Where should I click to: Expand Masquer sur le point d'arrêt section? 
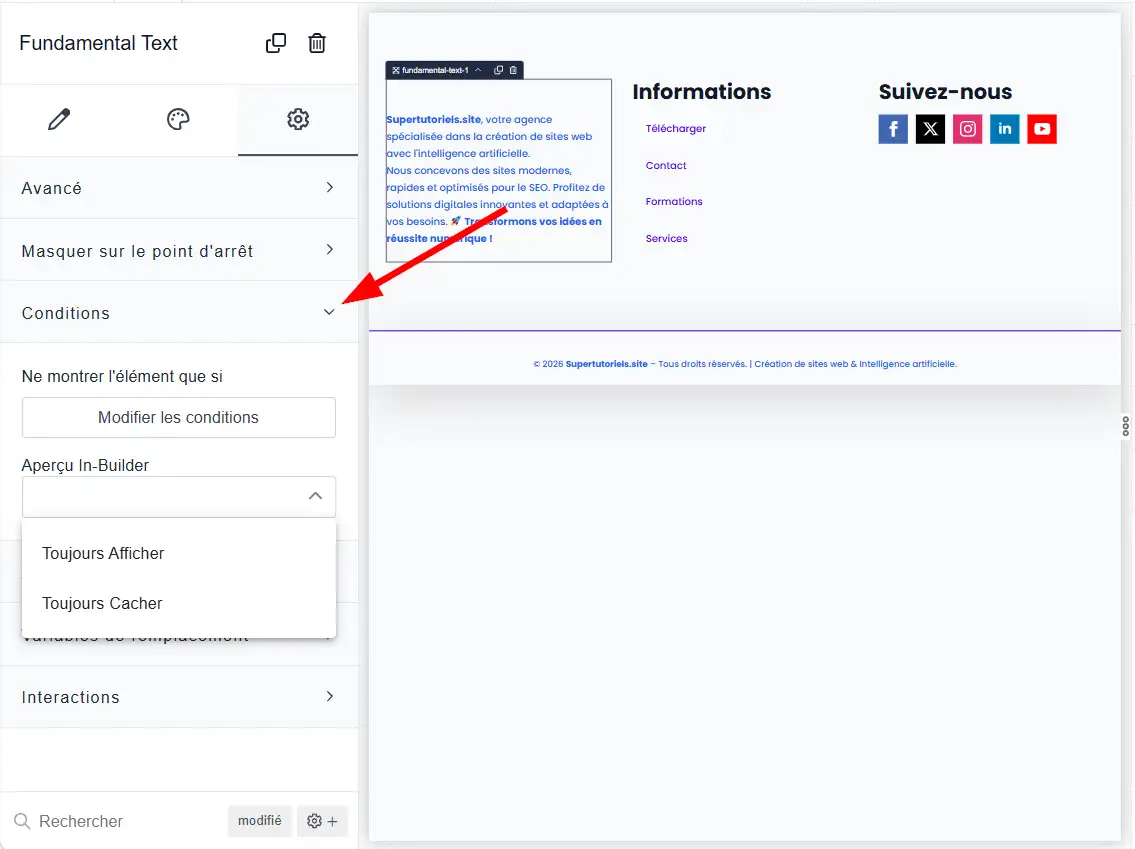(x=179, y=250)
